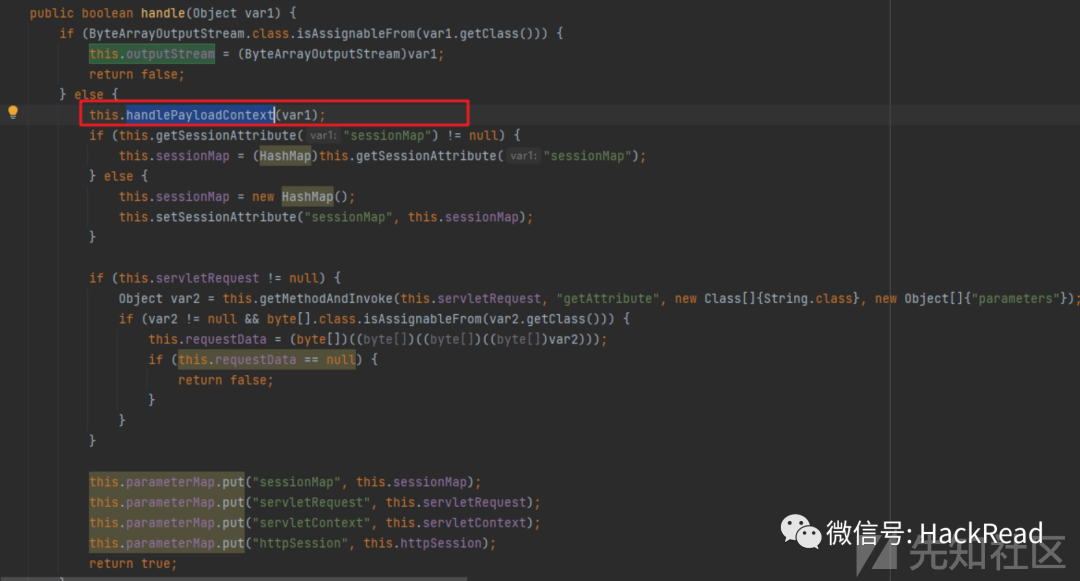1080x581 pixels.
Task: Click the (ByteArrayOutputStream)var1 cast expression
Action: point(338,54)
